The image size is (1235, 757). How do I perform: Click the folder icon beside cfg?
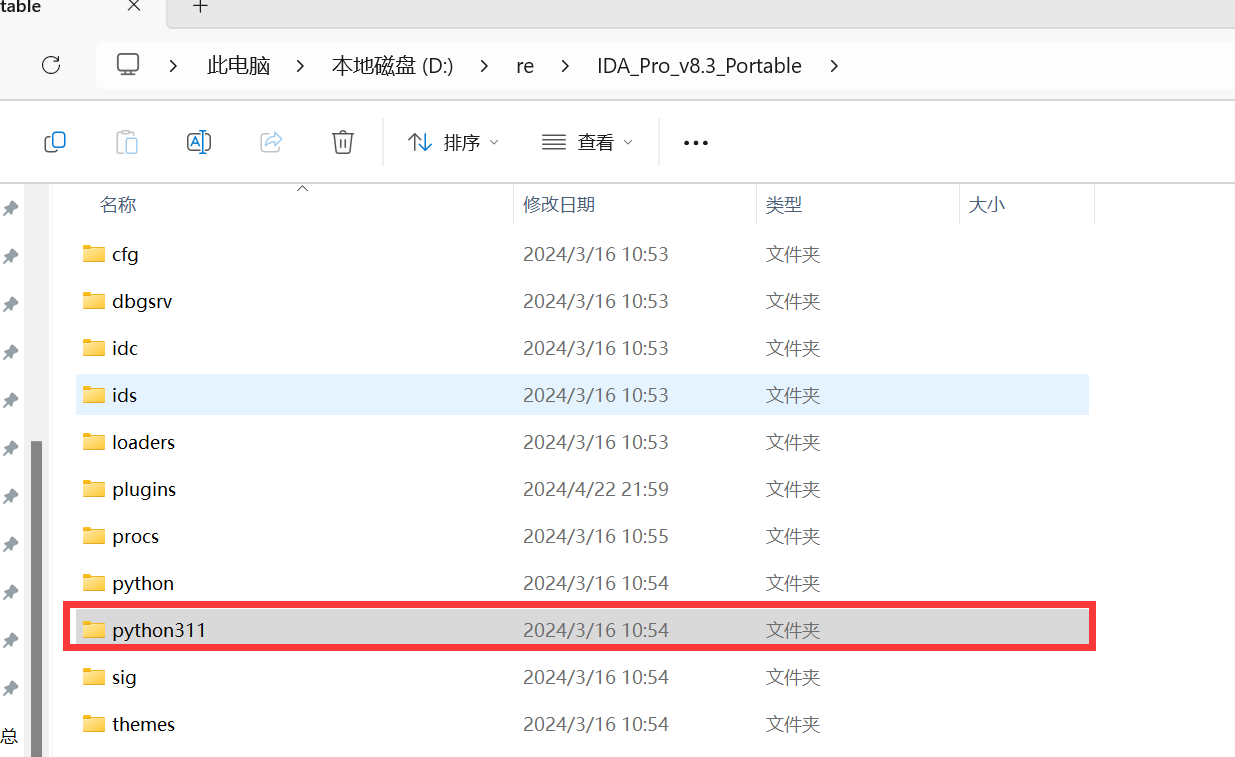(x=94, y=254)
